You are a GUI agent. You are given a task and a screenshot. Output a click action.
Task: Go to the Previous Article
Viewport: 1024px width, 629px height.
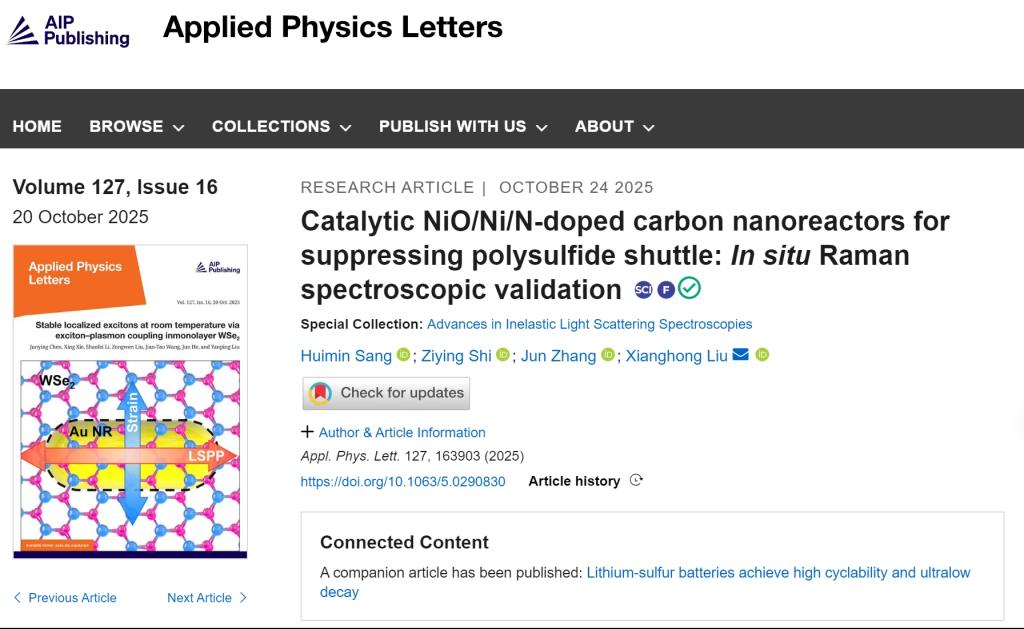pos(65,598)
